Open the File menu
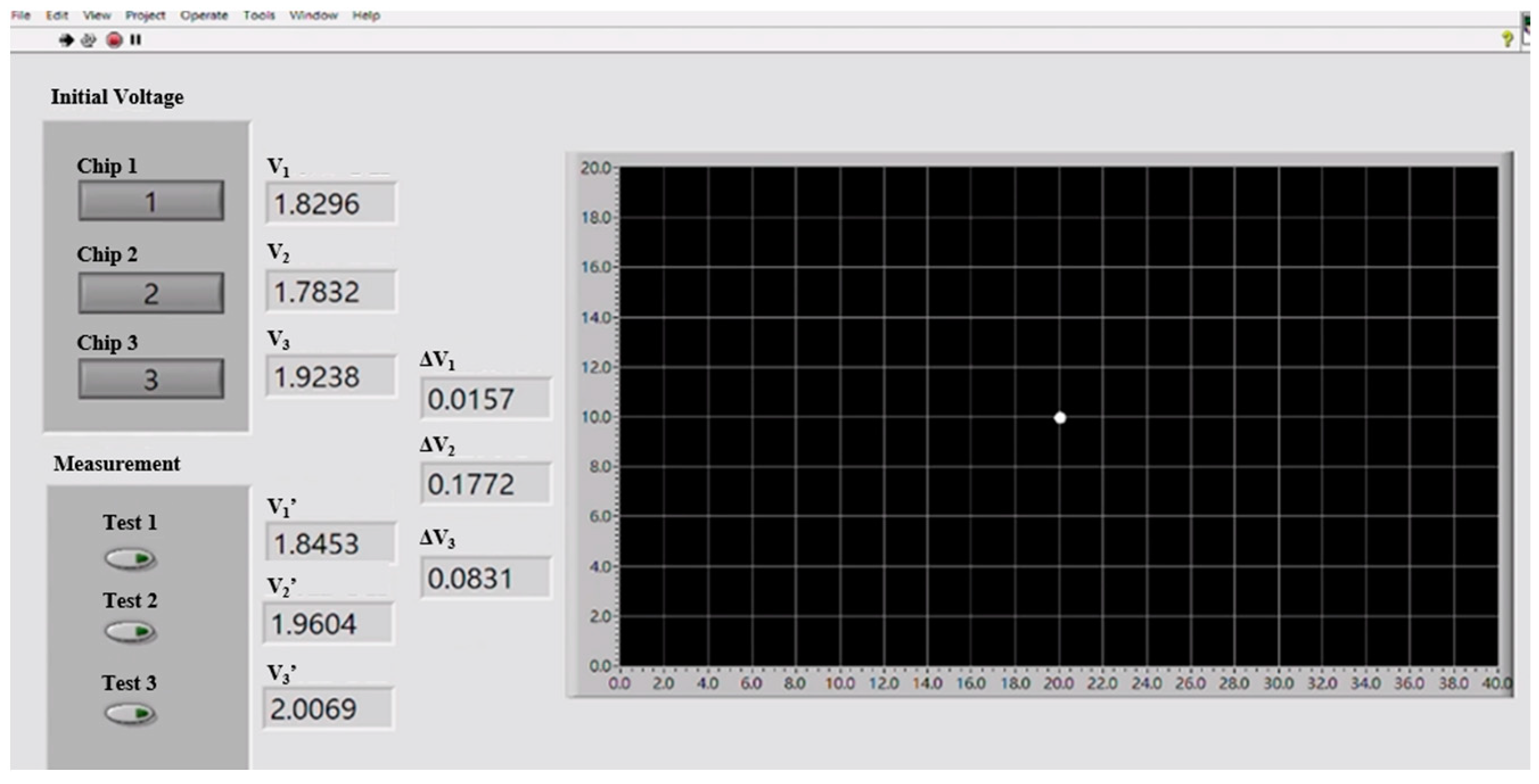Screen dimensions: 1539x784 pos(21,15)
